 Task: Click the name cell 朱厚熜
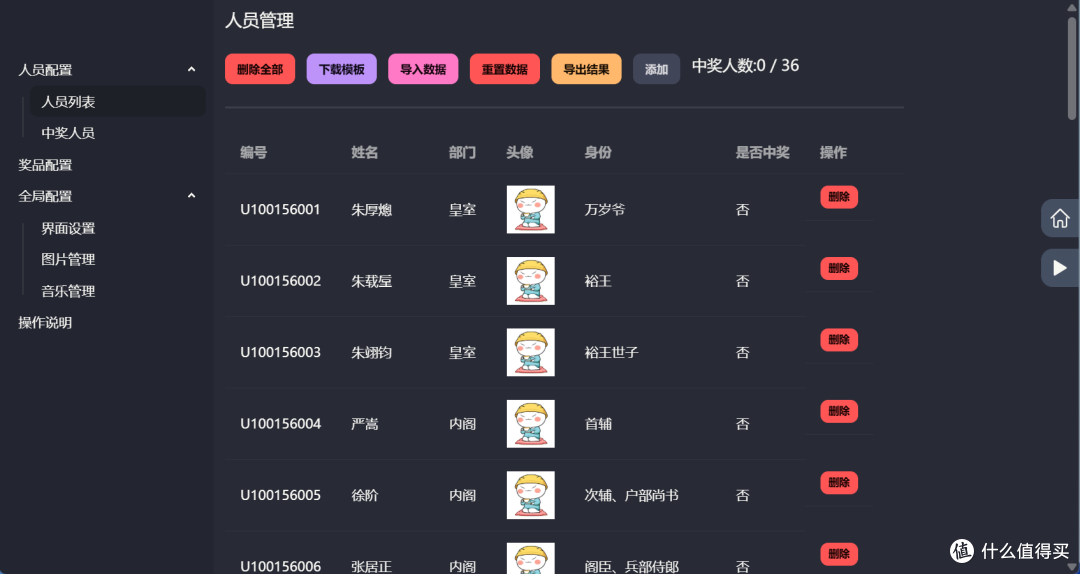click(371, 209)
